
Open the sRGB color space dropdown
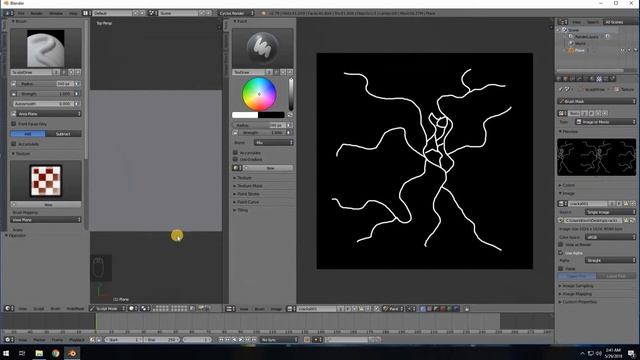point(610,237)
